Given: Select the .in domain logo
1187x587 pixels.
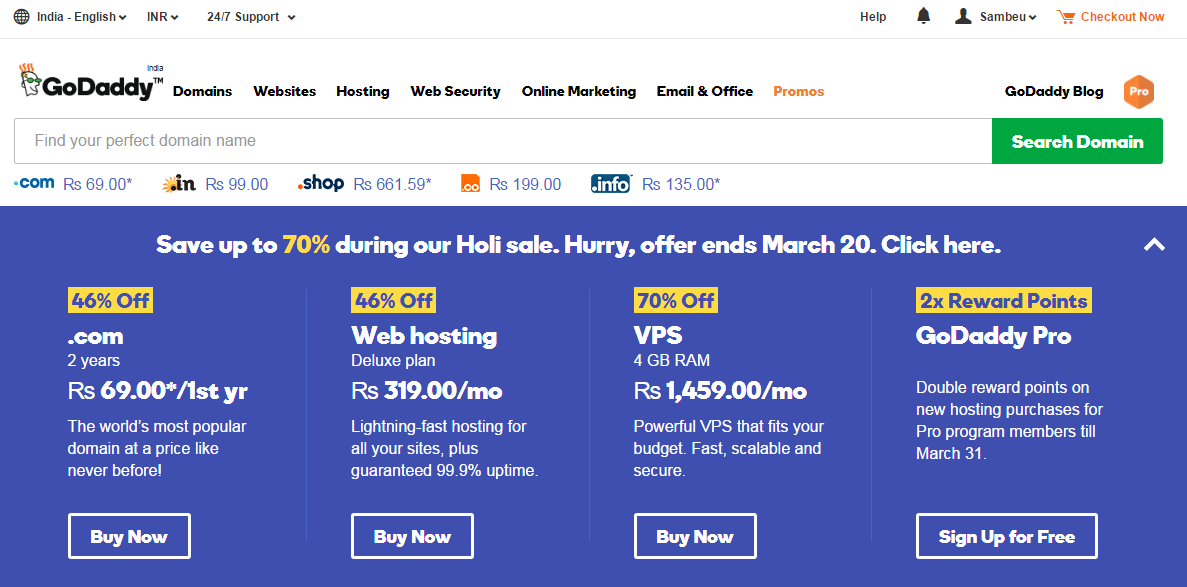Looking at the screenshot, I should pyautogui.click(x=179, y=183).
